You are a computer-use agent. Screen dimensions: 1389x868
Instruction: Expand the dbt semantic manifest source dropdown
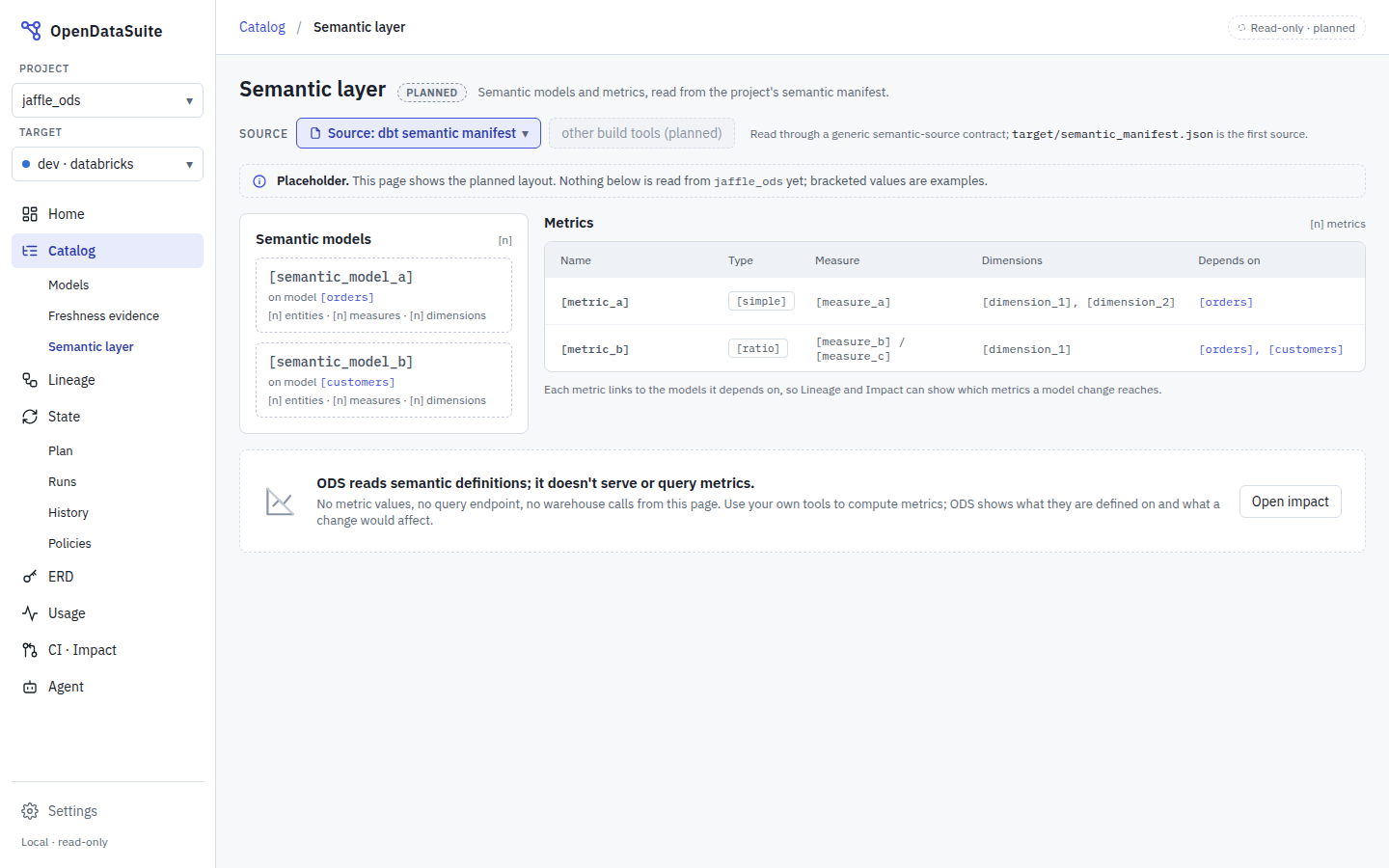click(x=419, y=133)
